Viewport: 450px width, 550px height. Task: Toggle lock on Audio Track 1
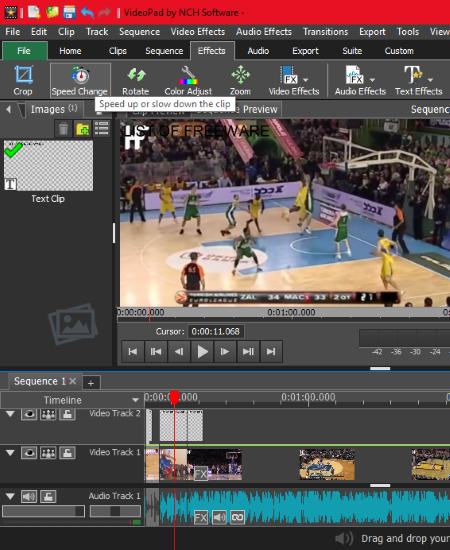[x=48, y=496]
